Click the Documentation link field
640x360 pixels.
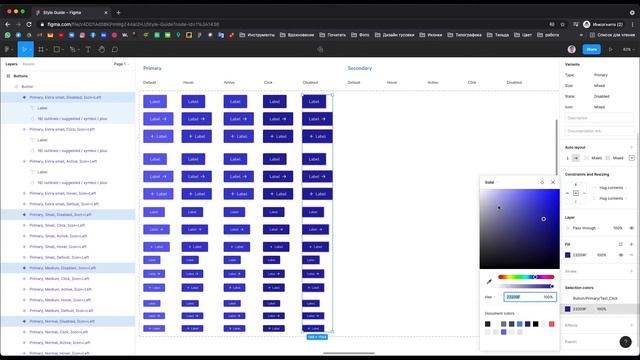tap(599, 131)
